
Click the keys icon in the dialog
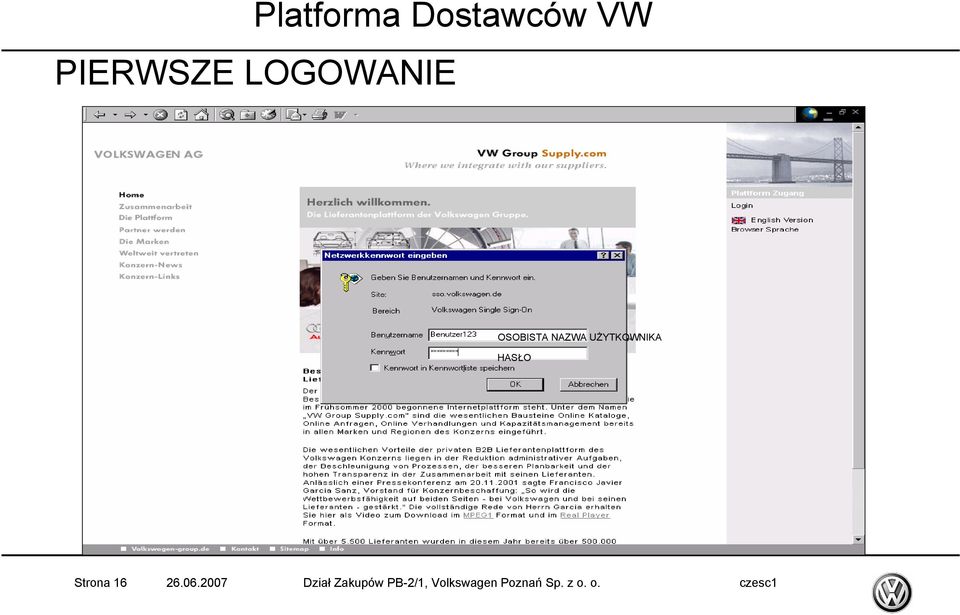[350, 282]
